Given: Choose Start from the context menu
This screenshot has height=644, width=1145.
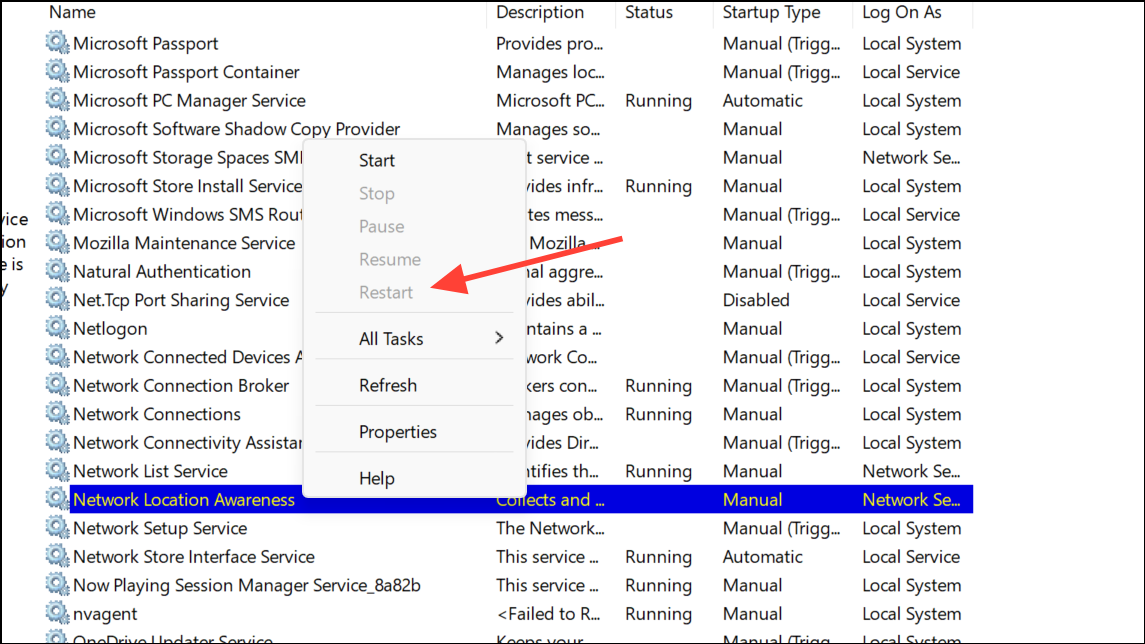Looking at the screenshot, I should tap(377, 160).
